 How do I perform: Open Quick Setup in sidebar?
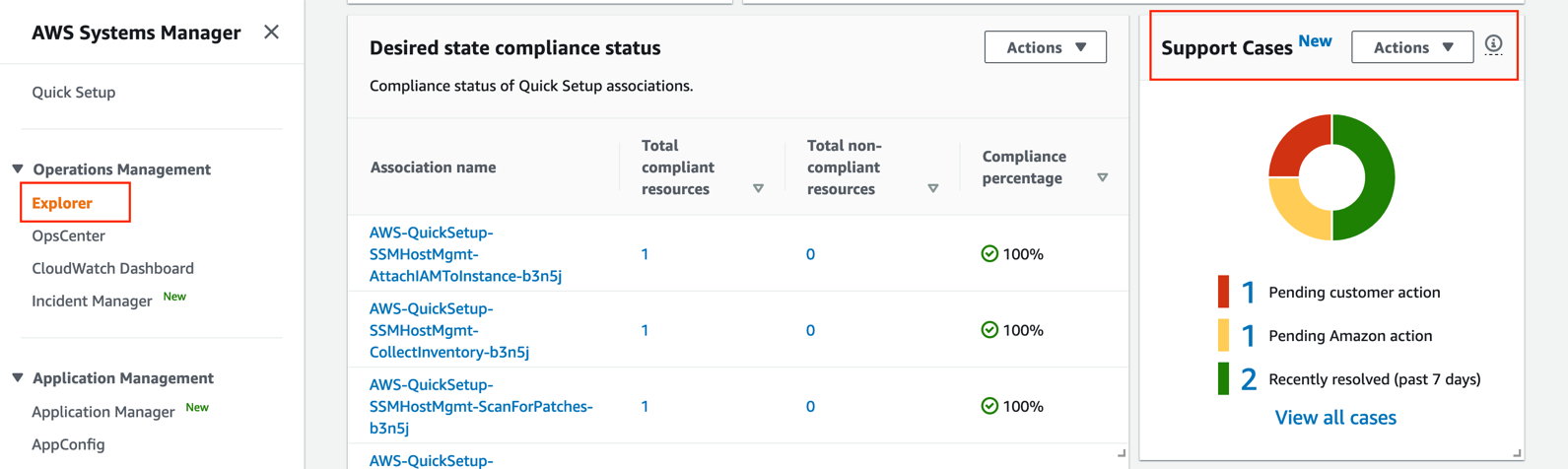[73, 92]
